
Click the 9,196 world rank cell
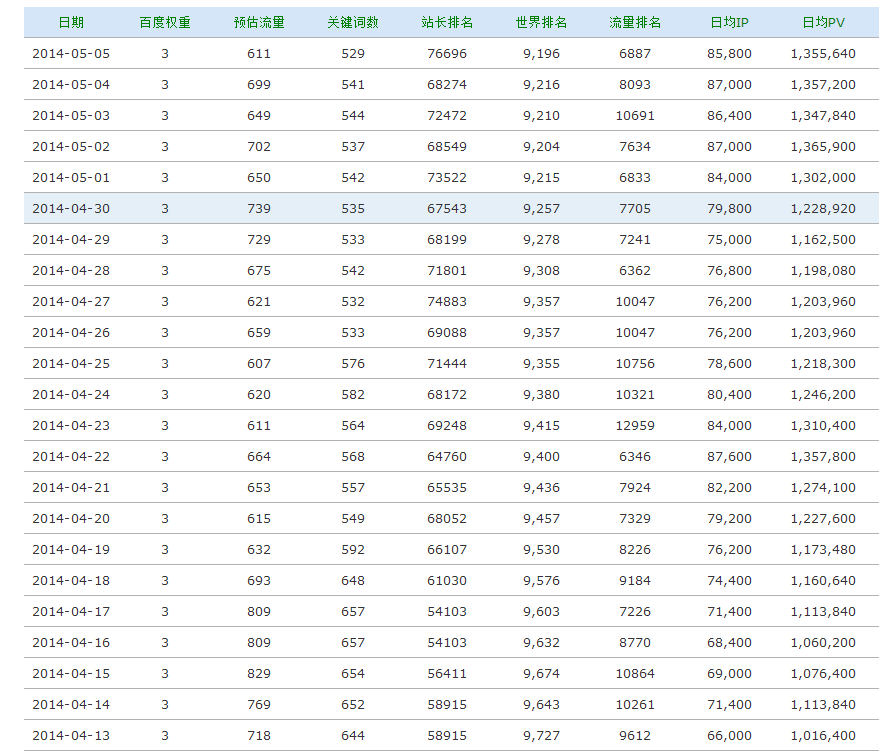(541, 53)
